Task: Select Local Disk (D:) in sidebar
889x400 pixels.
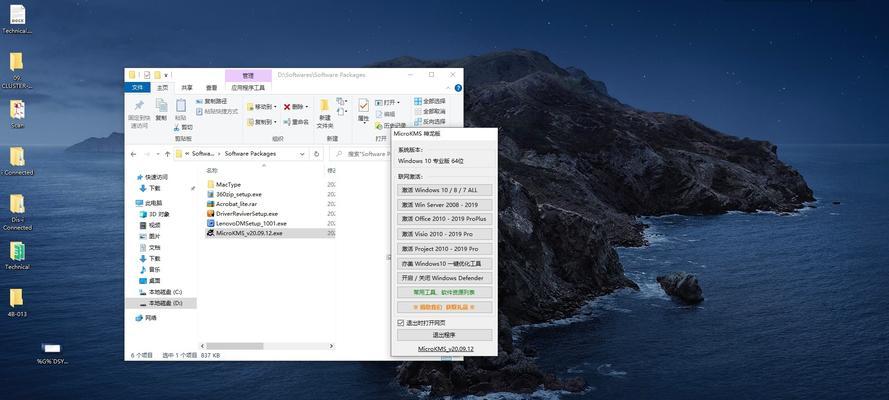Action: tap(161, 303)
